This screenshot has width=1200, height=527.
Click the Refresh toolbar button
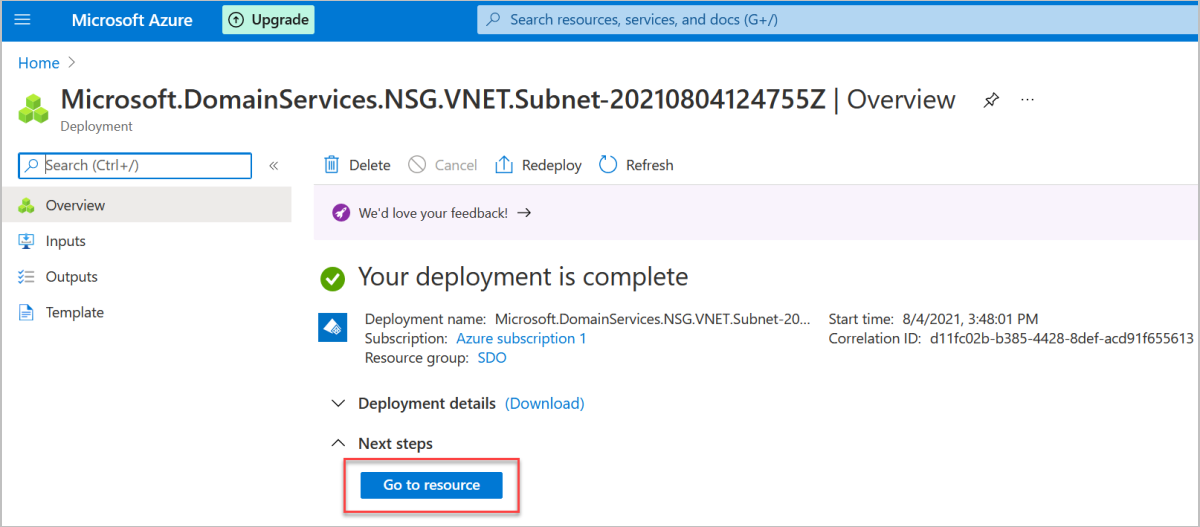tap(636, 165)
